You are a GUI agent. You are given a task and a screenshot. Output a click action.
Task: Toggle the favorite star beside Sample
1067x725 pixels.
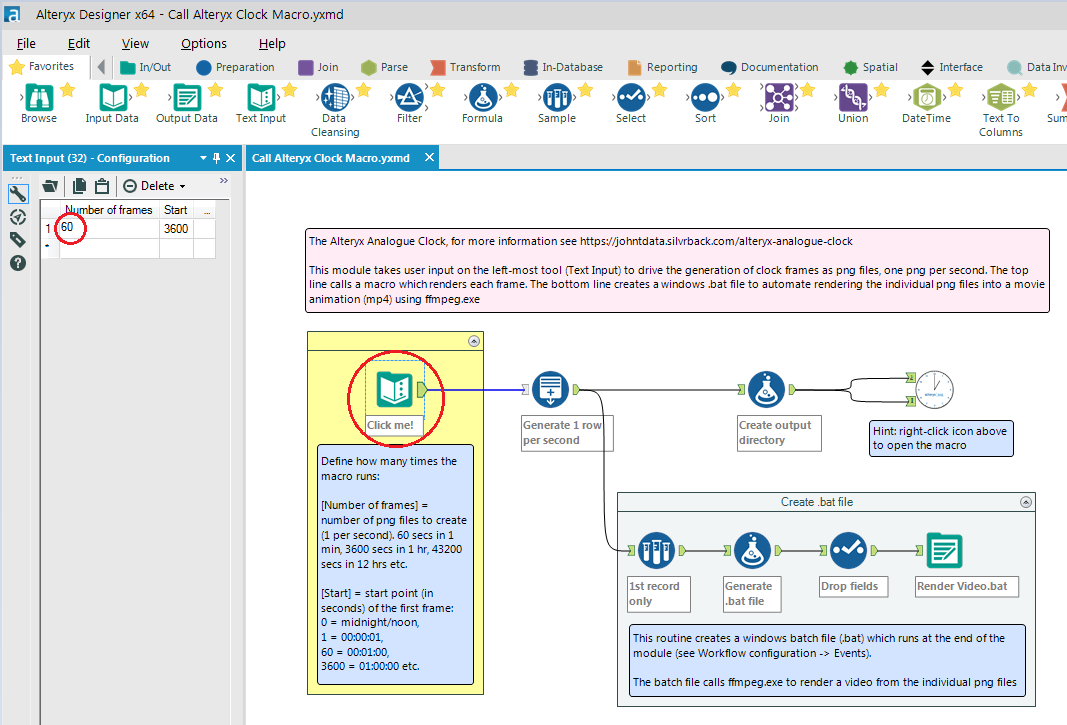585,89
